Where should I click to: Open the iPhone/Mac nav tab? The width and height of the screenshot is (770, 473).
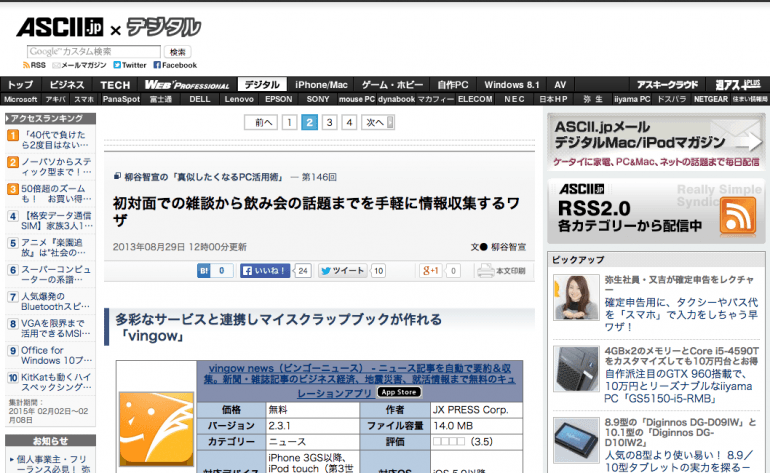pyautogui.click(x=321, y=84)
